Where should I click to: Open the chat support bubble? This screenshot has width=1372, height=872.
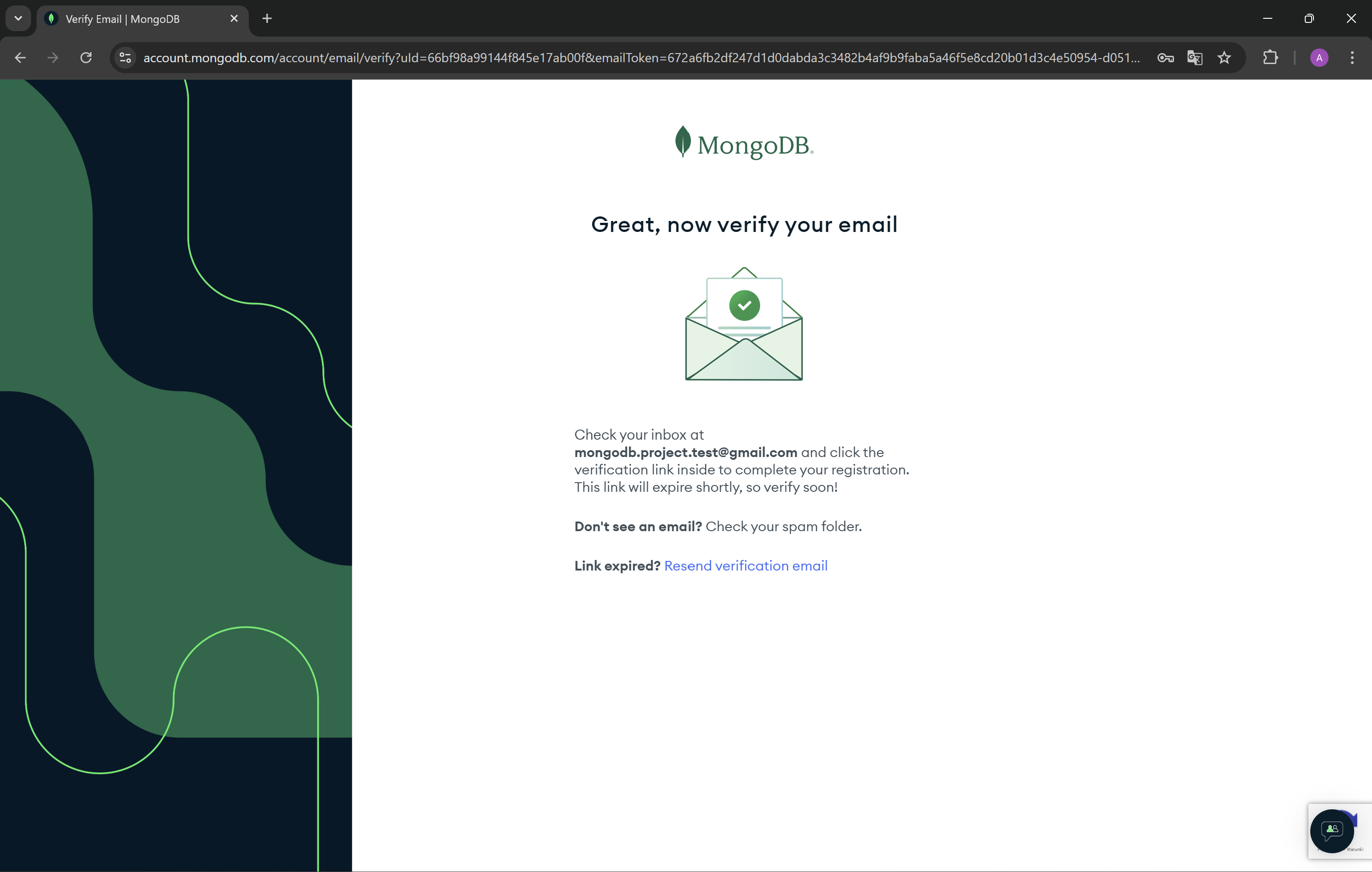[1332, 831]
